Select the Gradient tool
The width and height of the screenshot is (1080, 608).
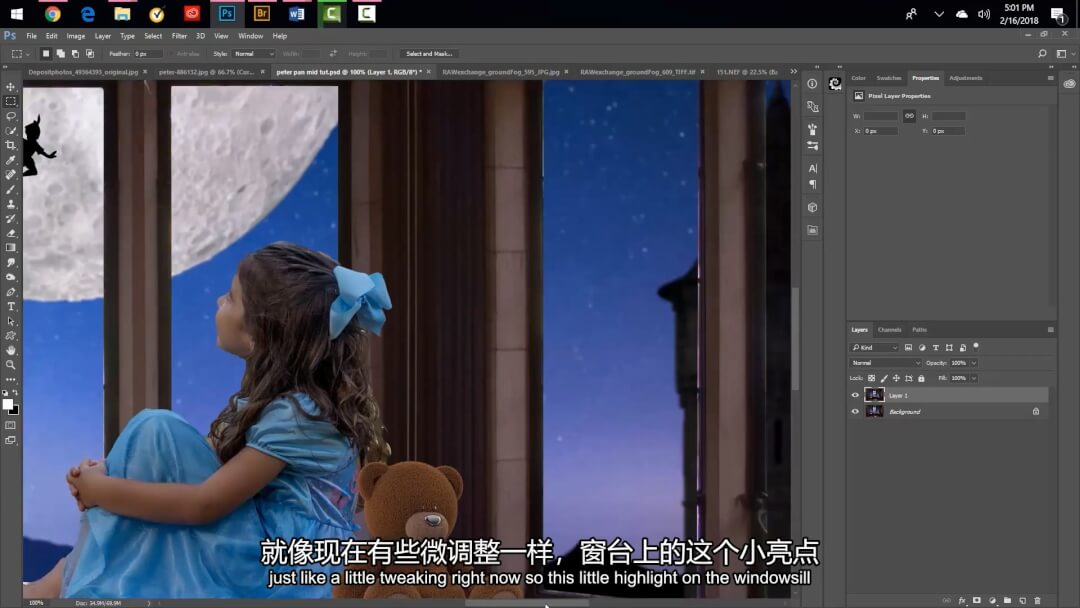(11, 248)
